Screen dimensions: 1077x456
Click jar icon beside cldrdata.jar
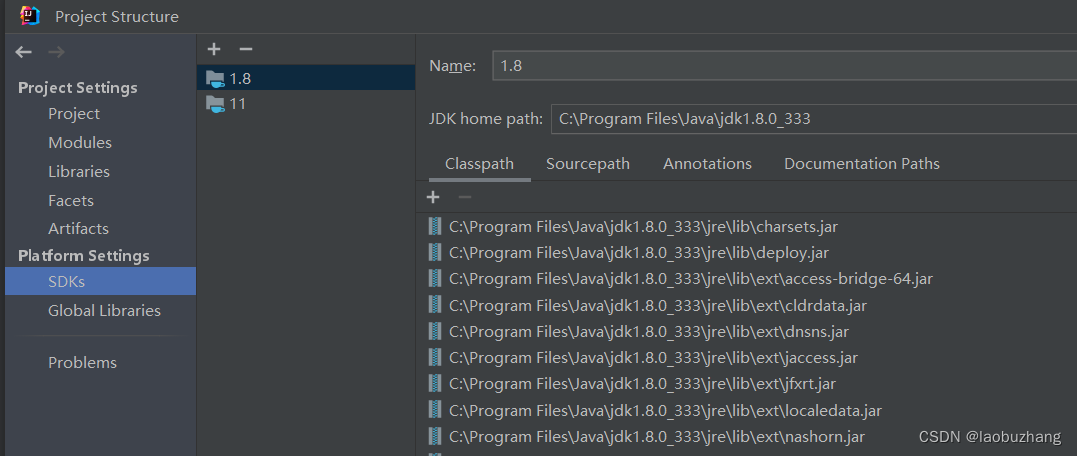(x=435, y=305)
